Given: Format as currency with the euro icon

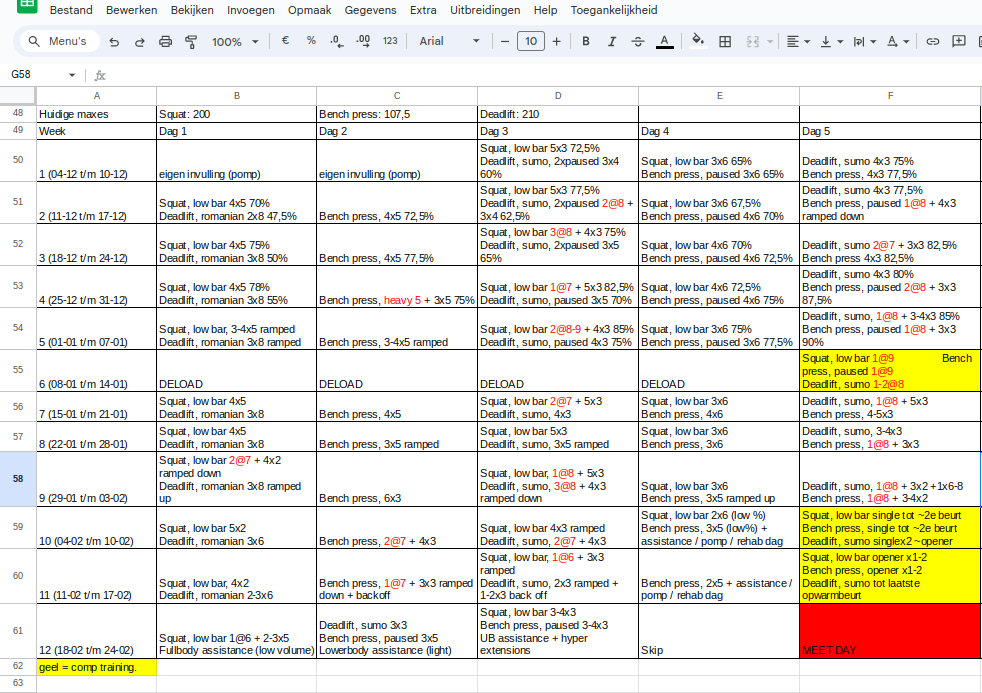Looking at the screenshot, I should coord(286,41).
